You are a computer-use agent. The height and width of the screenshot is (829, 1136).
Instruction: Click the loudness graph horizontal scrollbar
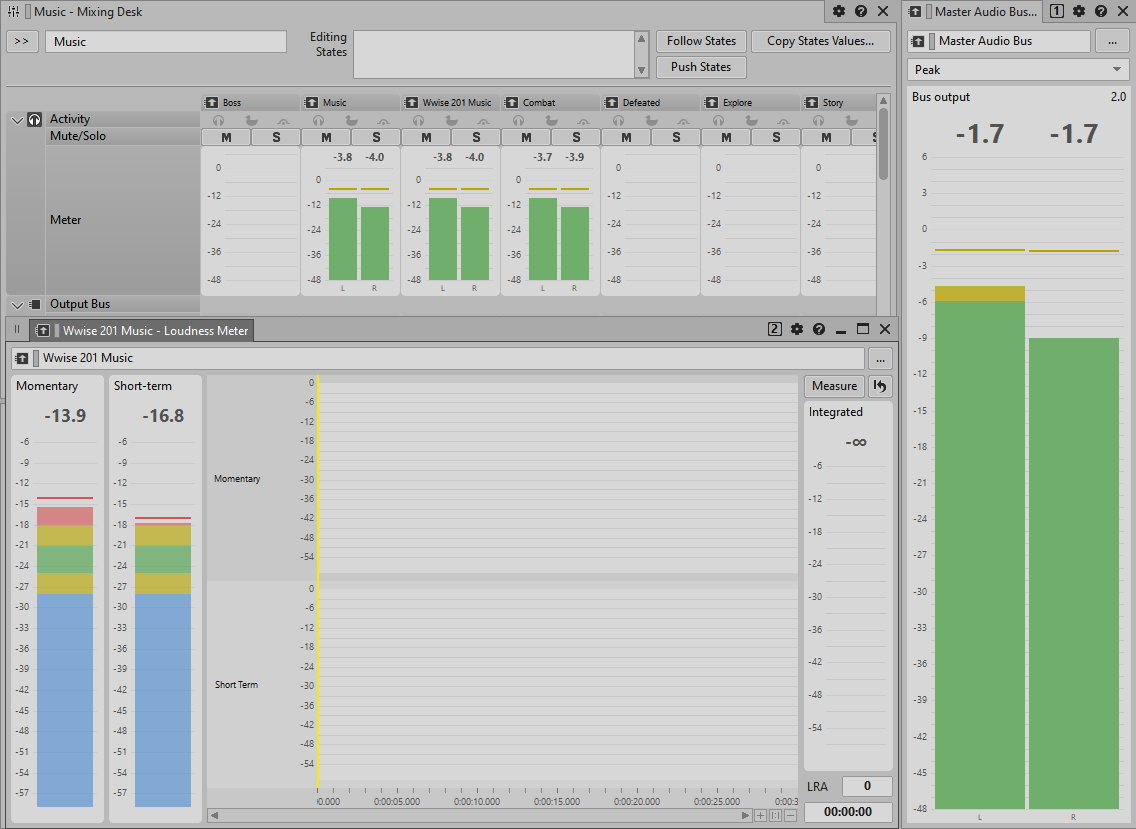[480, 816]
